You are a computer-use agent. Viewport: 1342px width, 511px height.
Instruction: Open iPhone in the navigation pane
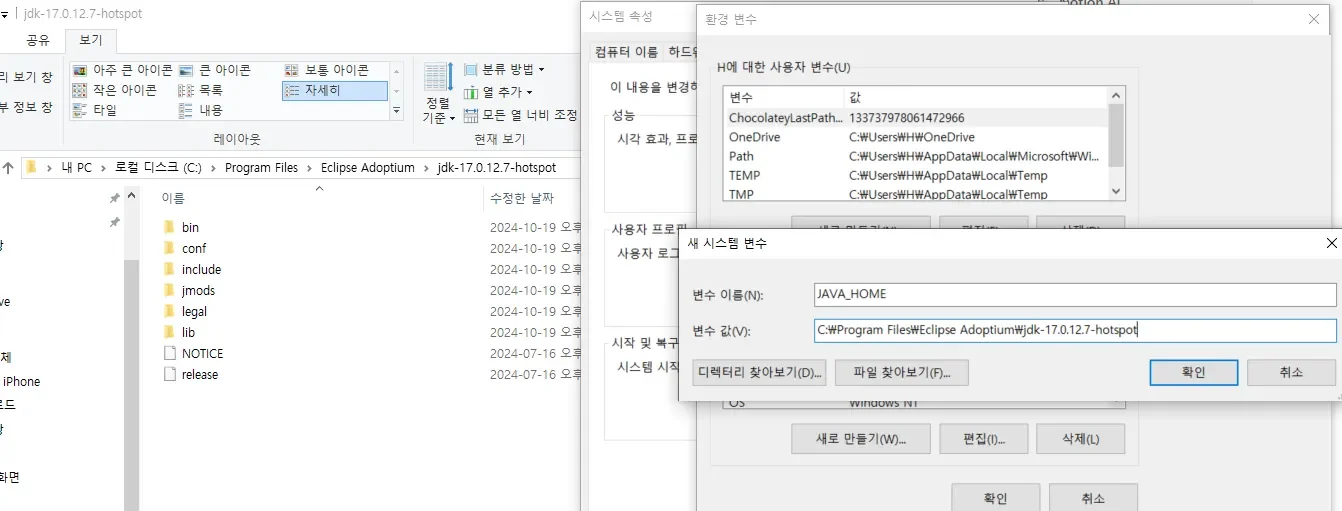click(x=21, y=382)
